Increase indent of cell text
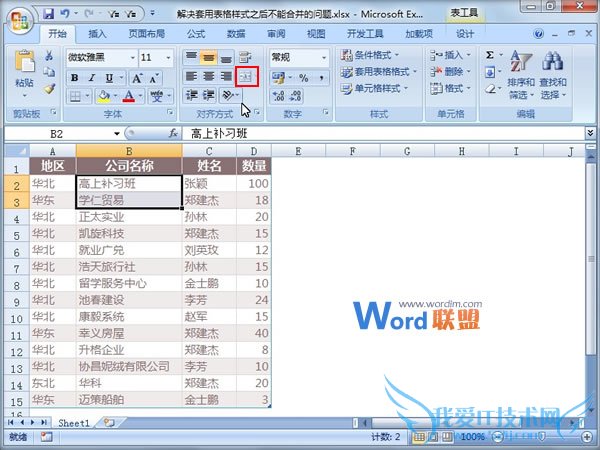The image size is (600, 450). click(x=209, y=95)
